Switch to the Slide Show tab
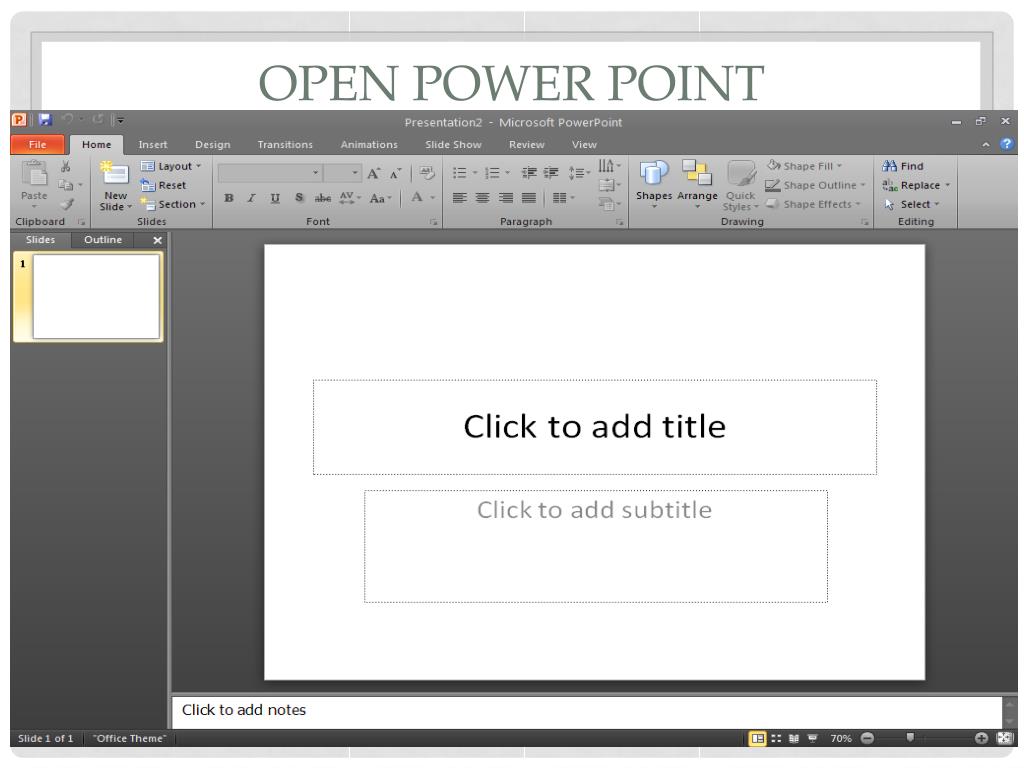Screen dimensions: 1024x768 (x=453, y=144)
